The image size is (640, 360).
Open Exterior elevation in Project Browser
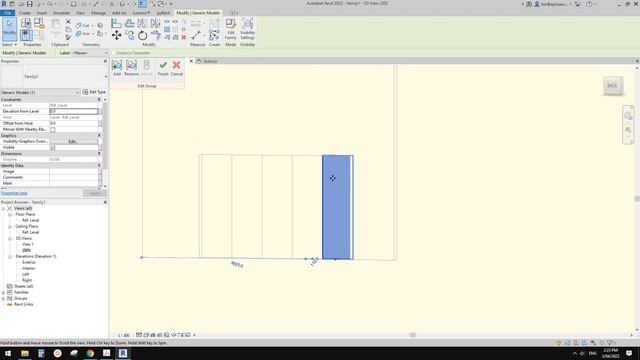click(x=29, y=262)
